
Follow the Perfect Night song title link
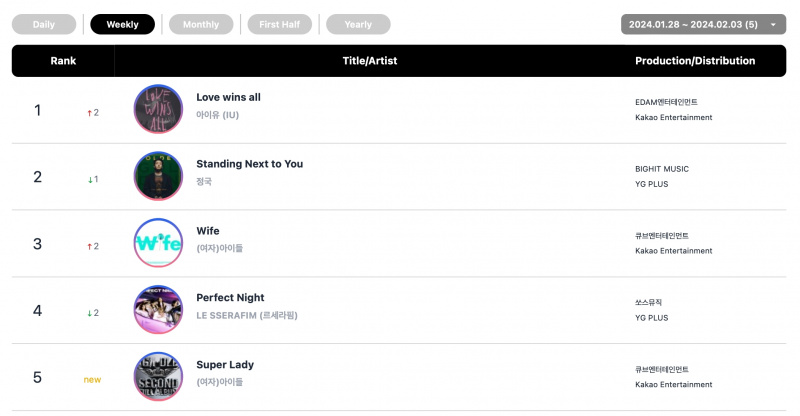[230, 298]
